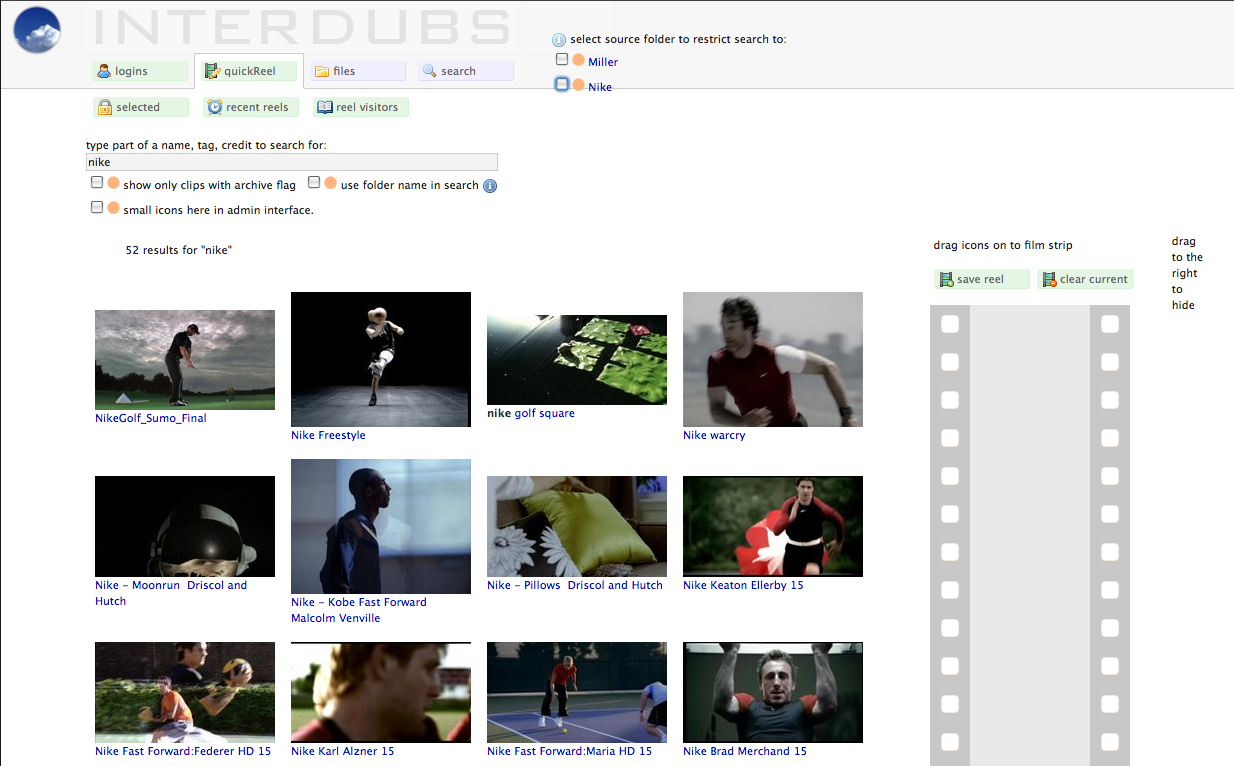1234x766 pixels.
Task: Go to the files tab
Action: [x=358, y=71]
